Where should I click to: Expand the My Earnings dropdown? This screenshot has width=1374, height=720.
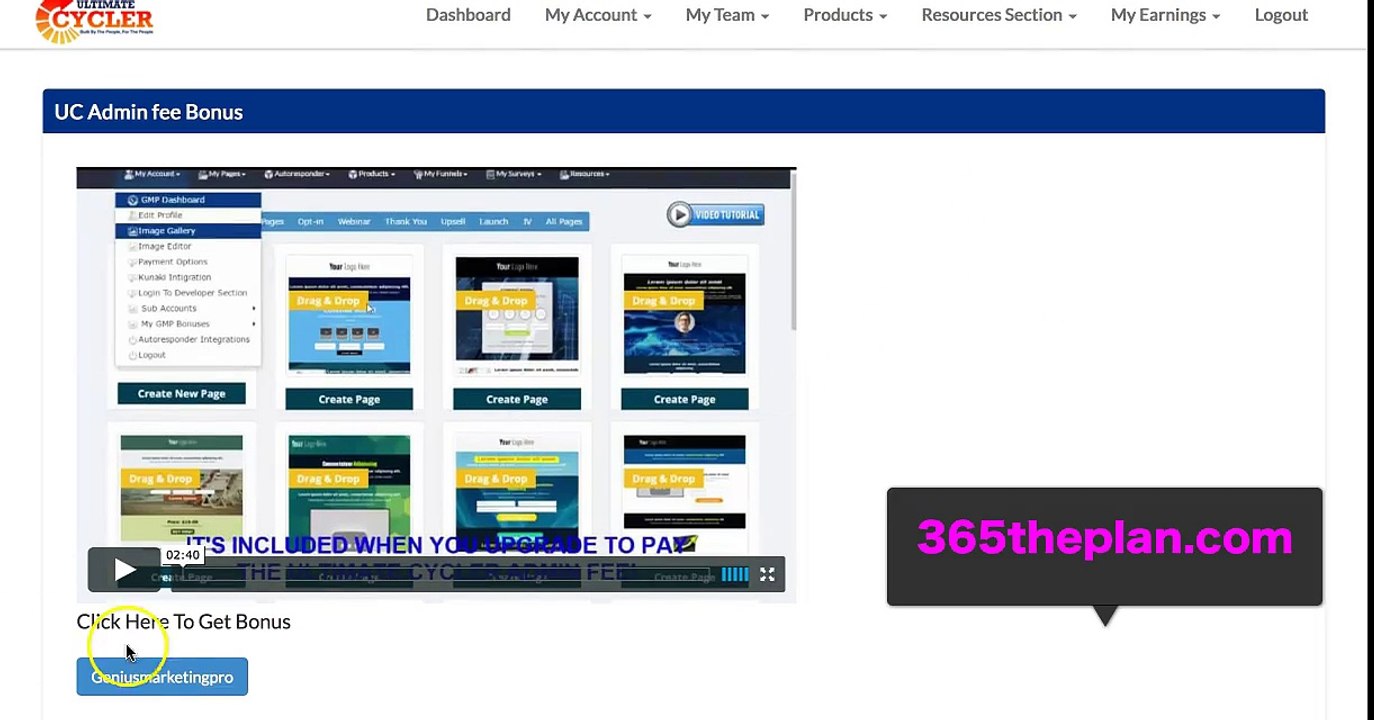[x=1165, y=15]
